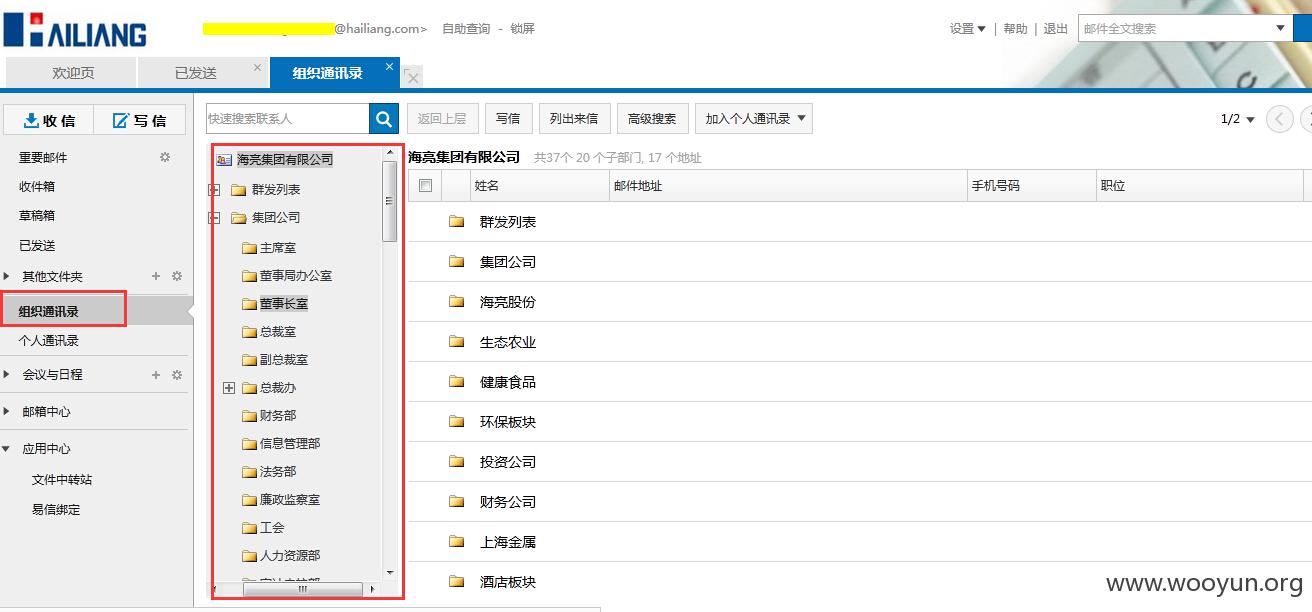Expand 会议与日程 section
The height and width of the screenshot is (612, 1312).
coord(8,375)
